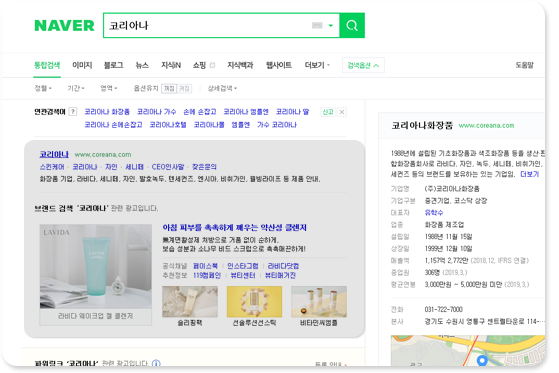Viewport: 559px width, 373px height.
Task: Open the CEO인사말 sublink
Action: tap(168, 167)
